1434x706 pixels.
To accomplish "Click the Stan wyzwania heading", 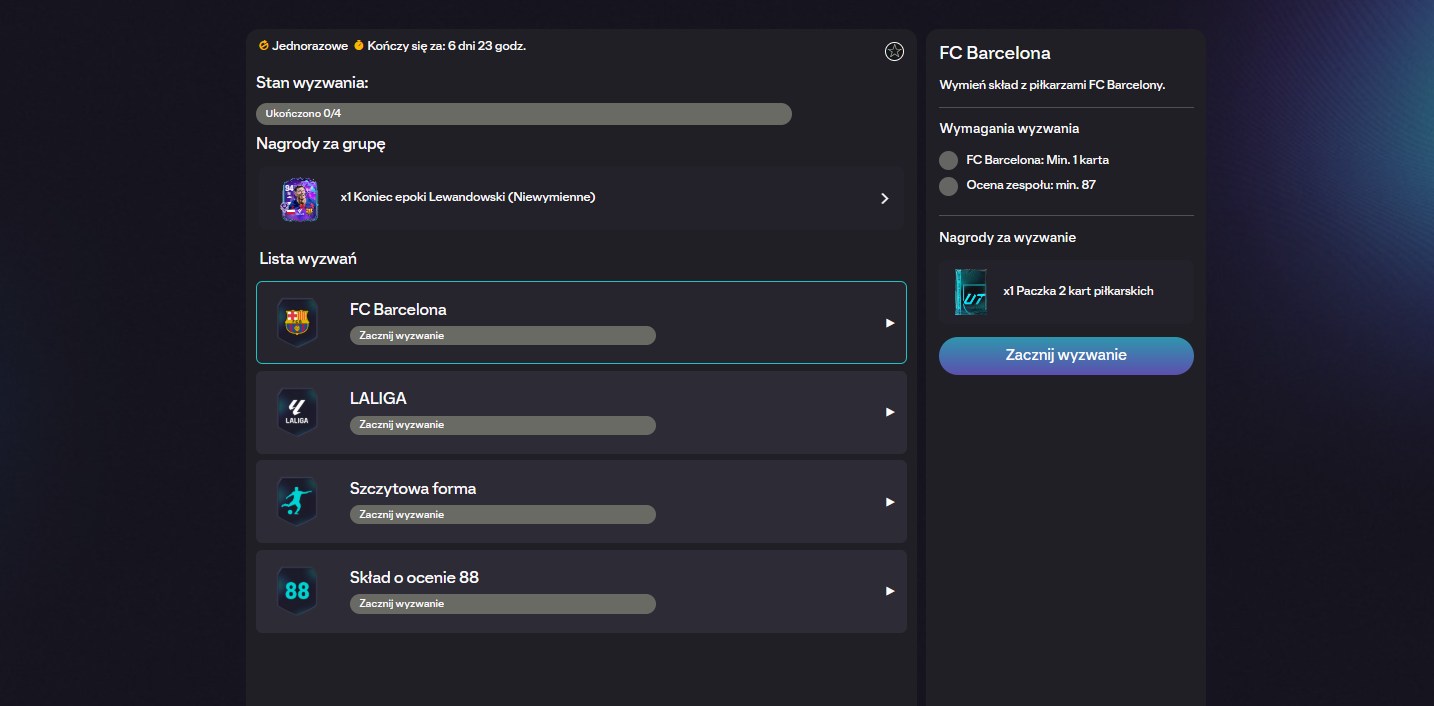I will (312, 82).
